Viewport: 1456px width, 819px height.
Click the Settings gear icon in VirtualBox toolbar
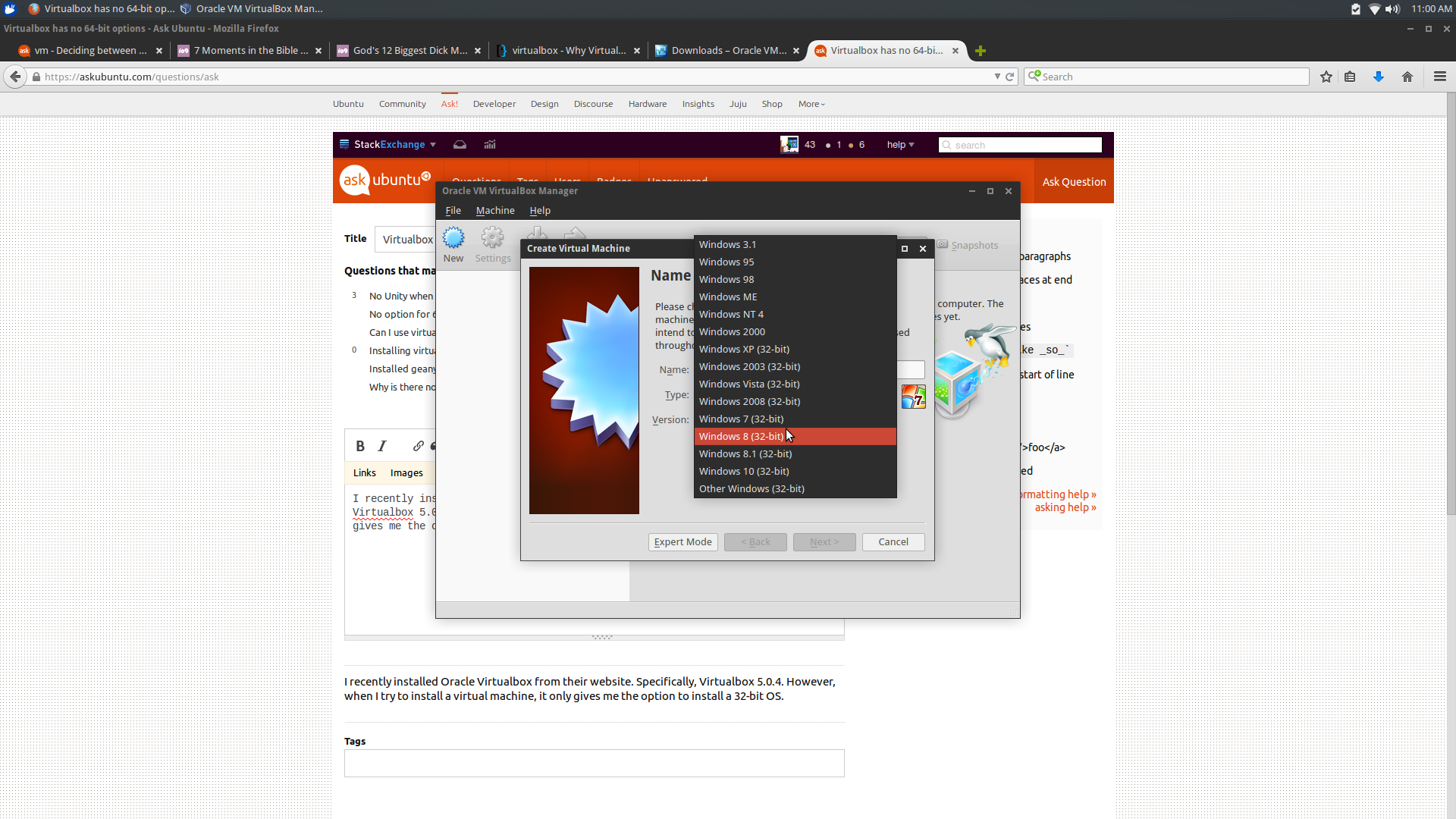click(493, 239)
